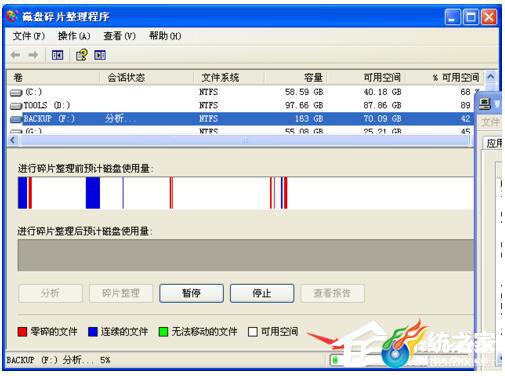The width and height of the screenshot is (505, 376).
Task: Select the TOOLS (D:) volume row
Action: [x=240, y=105]
